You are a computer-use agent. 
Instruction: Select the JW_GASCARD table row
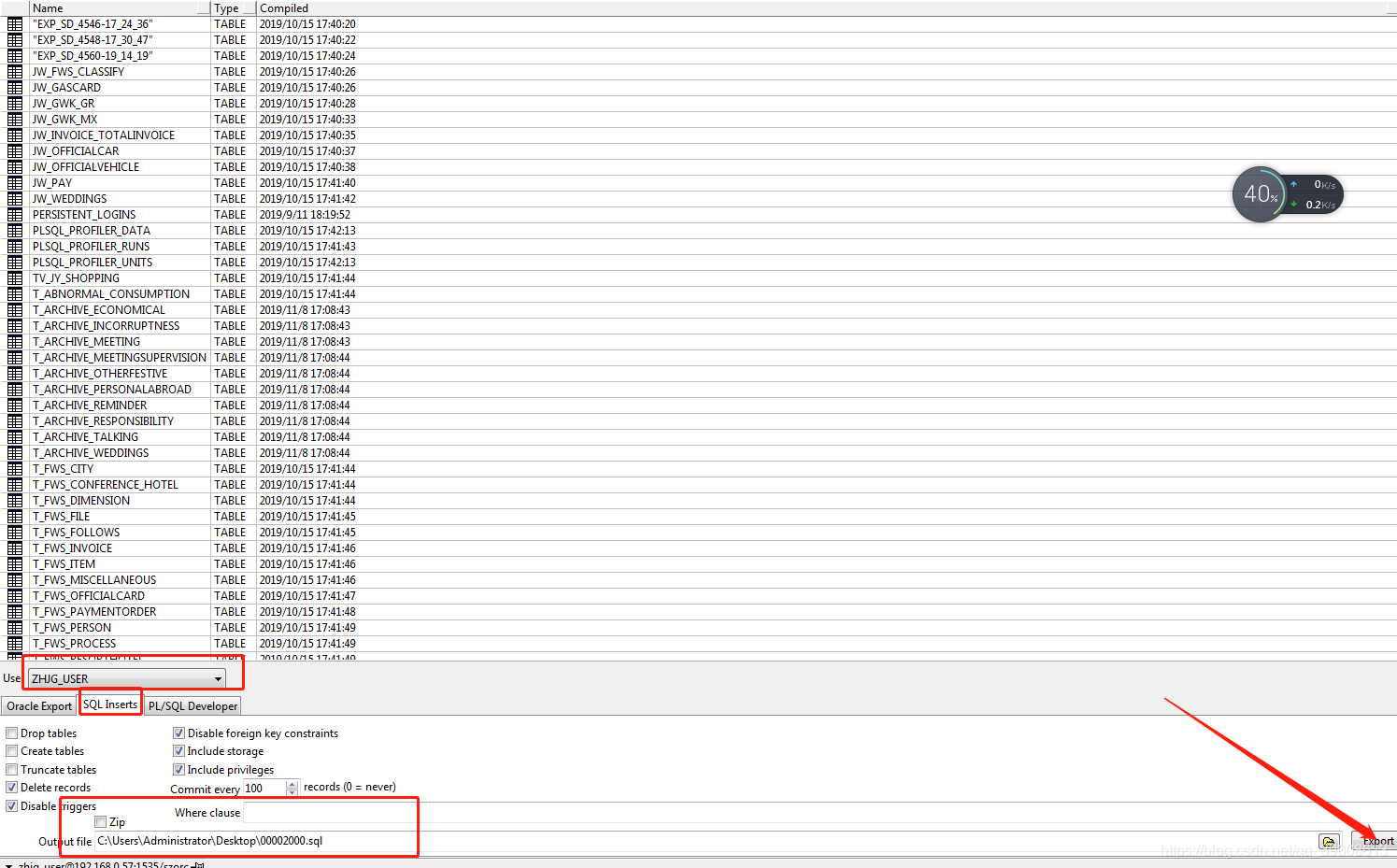click(65, 87)
